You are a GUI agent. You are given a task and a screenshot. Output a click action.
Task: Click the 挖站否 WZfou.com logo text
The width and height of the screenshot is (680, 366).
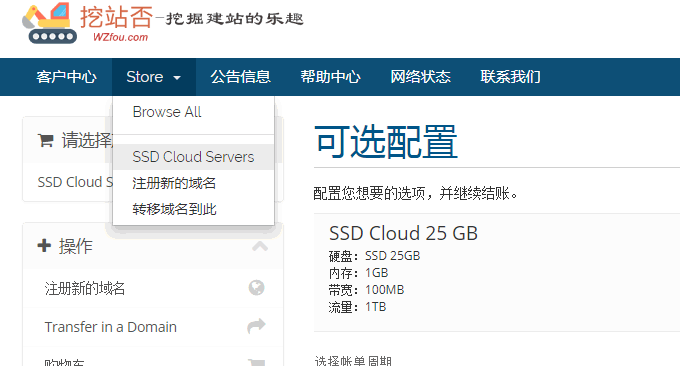pyautogui.click(x=116, y=23)
